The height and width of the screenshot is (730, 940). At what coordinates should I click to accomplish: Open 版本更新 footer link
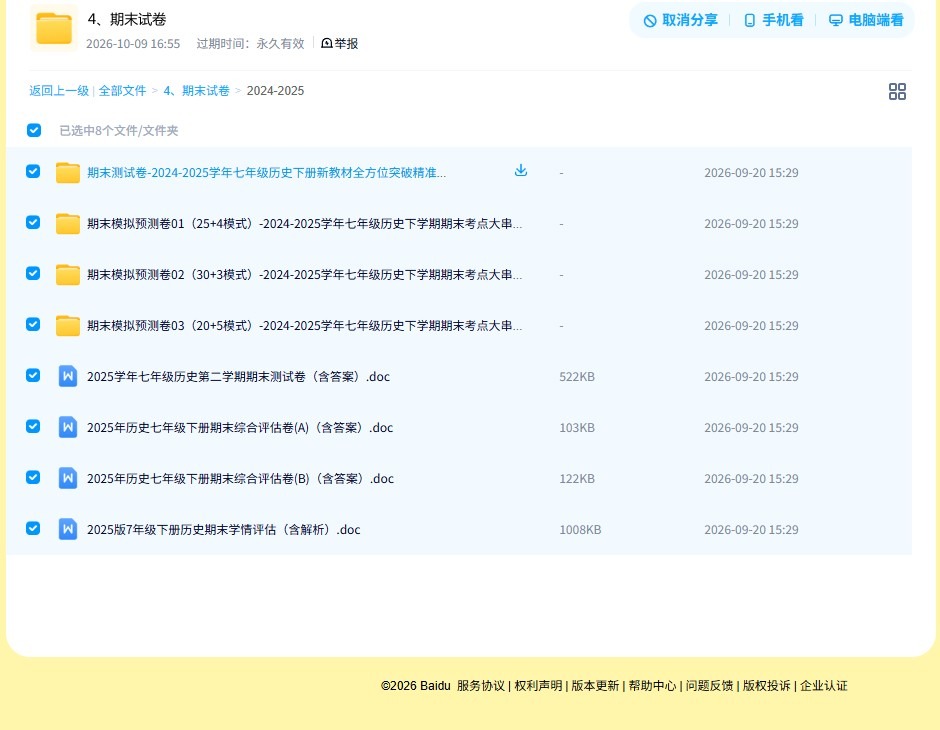pyautogui.click(x=595, y=686)
